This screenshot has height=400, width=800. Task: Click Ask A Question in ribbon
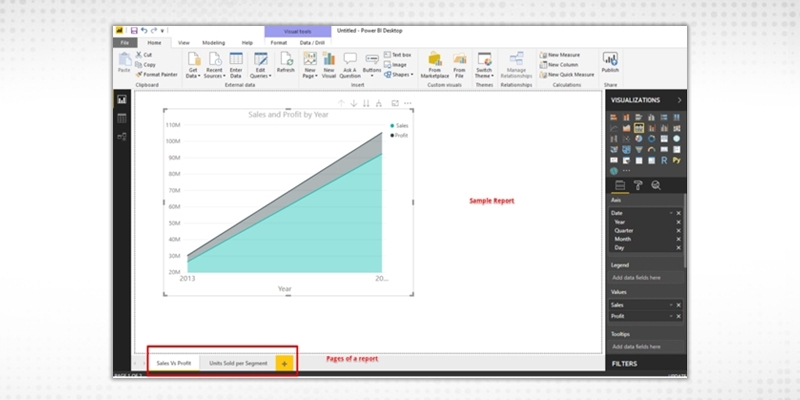point(350,65)
